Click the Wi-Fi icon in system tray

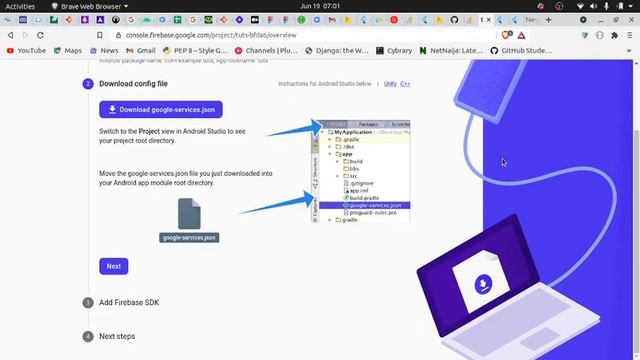(580, 6)
